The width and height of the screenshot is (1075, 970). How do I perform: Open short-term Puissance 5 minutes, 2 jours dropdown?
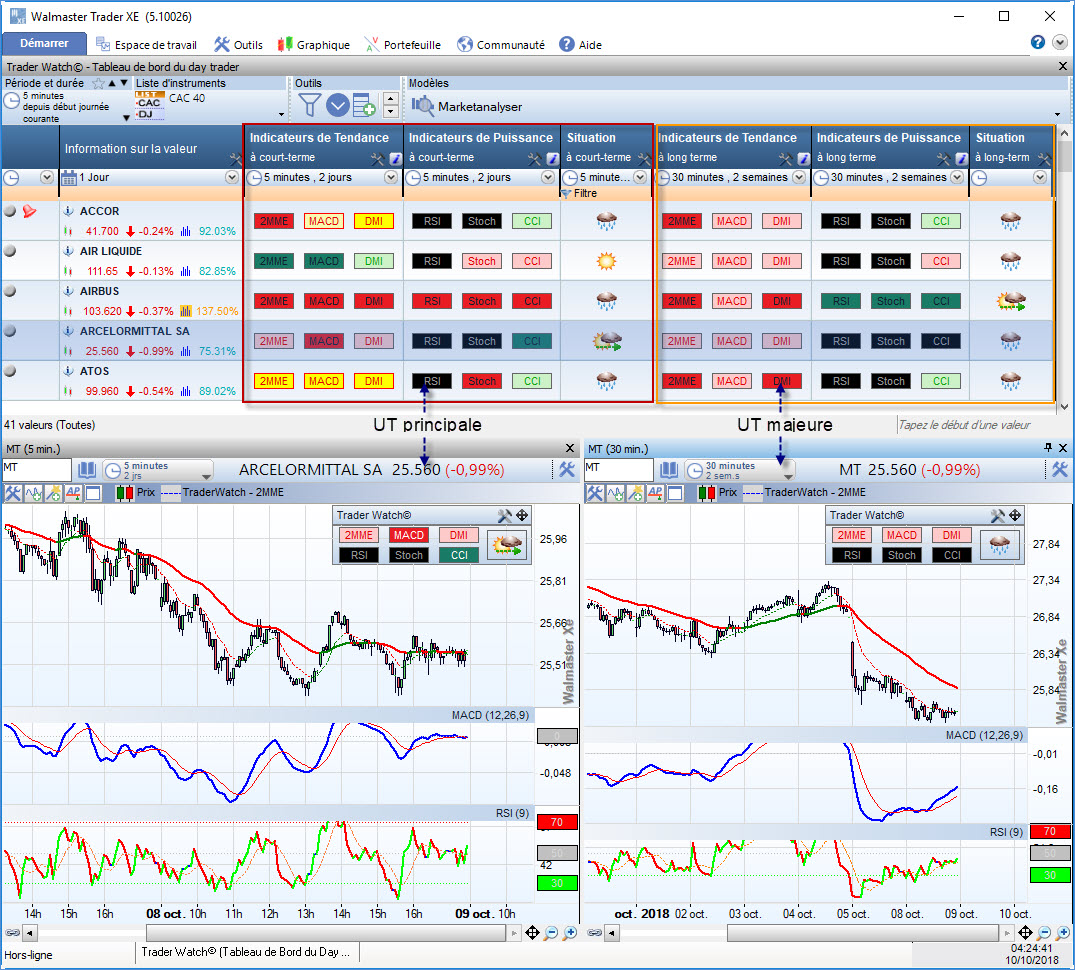click(x=548, y=178)
